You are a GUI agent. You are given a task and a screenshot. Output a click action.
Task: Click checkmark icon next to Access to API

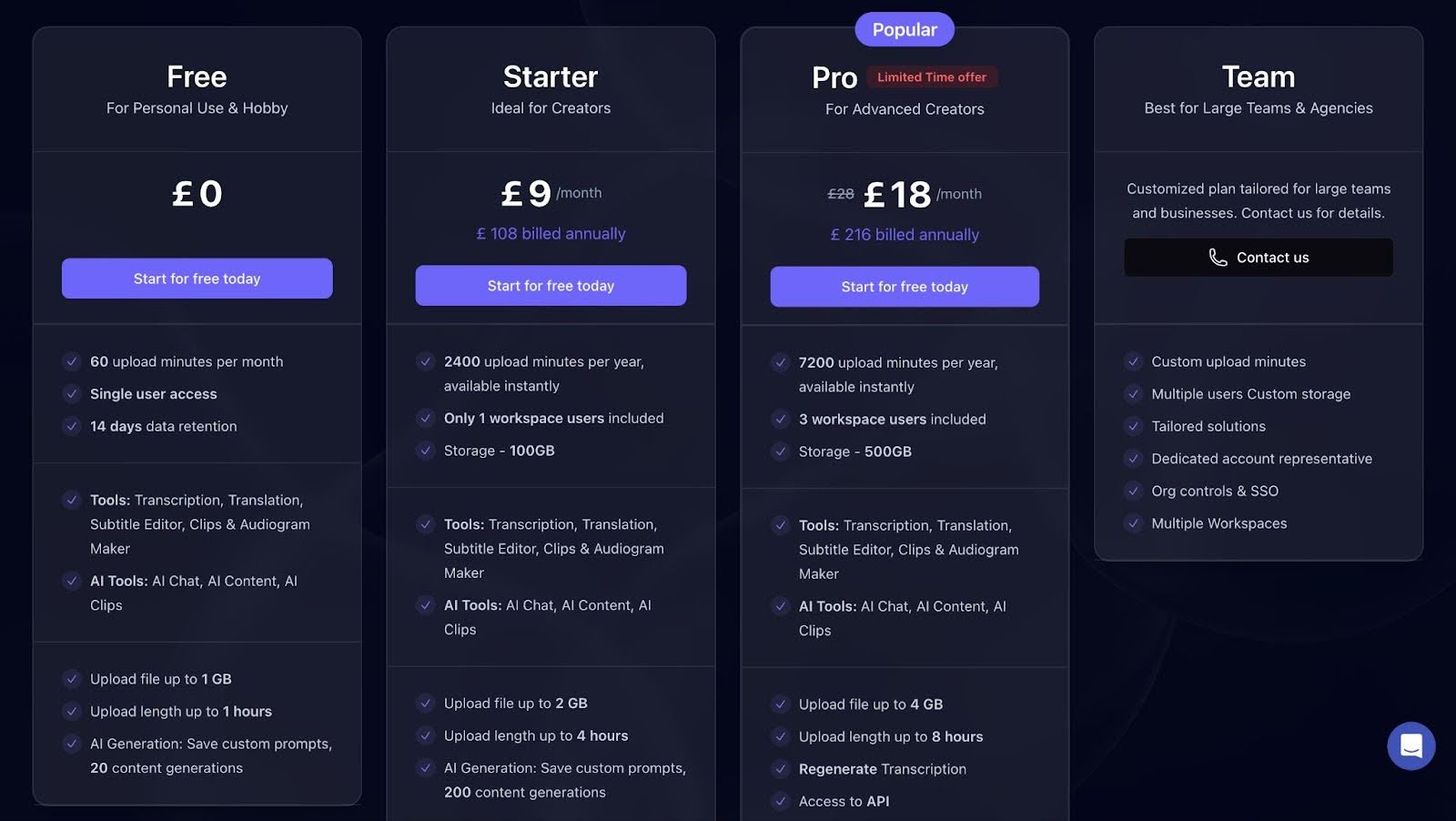[x=780, y=801]
